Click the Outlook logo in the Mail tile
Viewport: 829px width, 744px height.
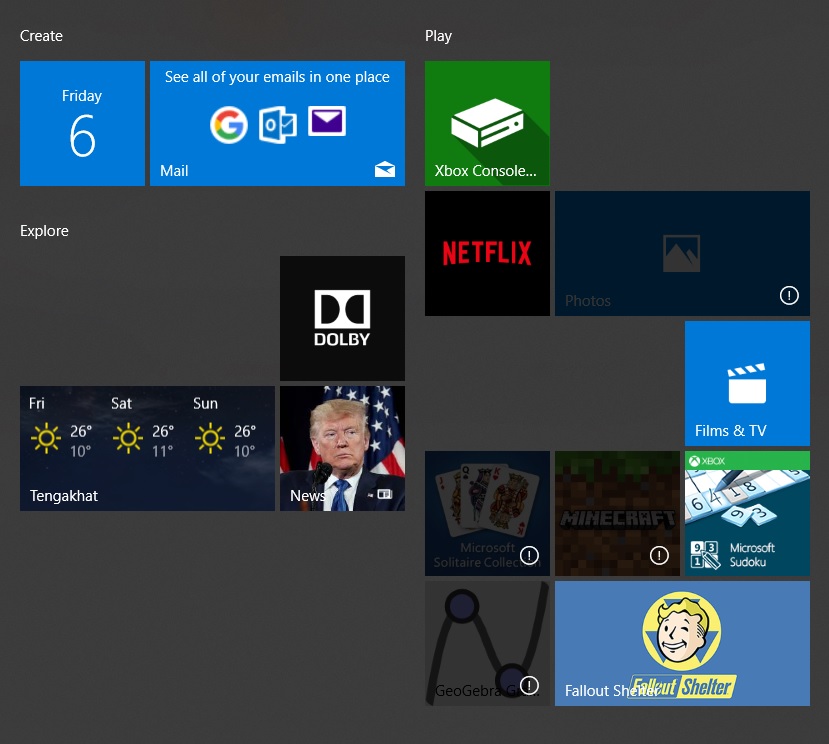278,125
